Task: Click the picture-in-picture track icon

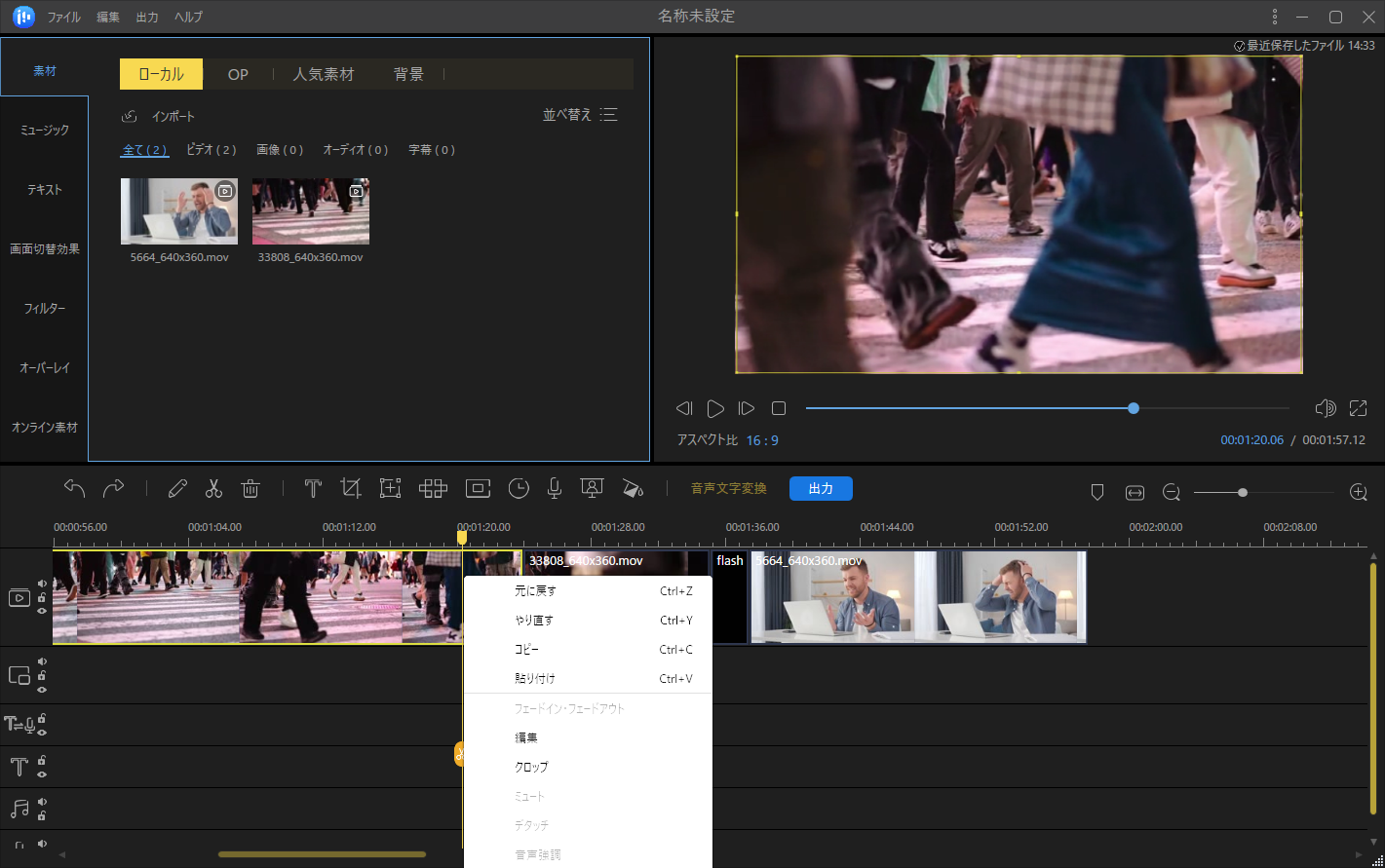Action: (x=19, y=675)
